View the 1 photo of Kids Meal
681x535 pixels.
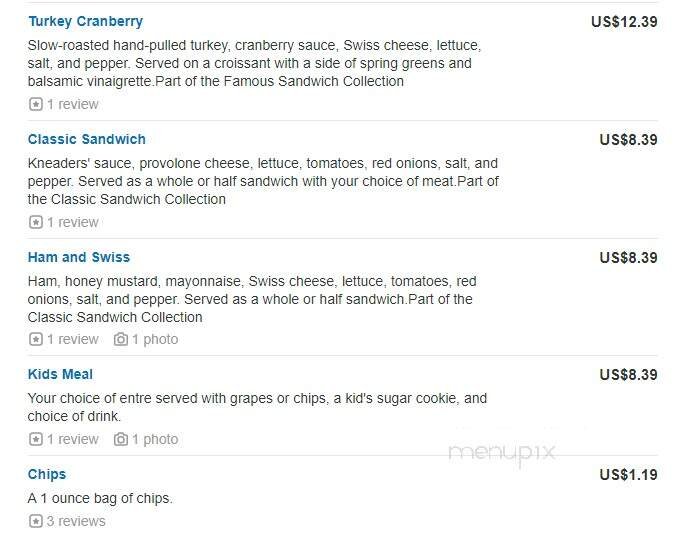tap(155, 439)
